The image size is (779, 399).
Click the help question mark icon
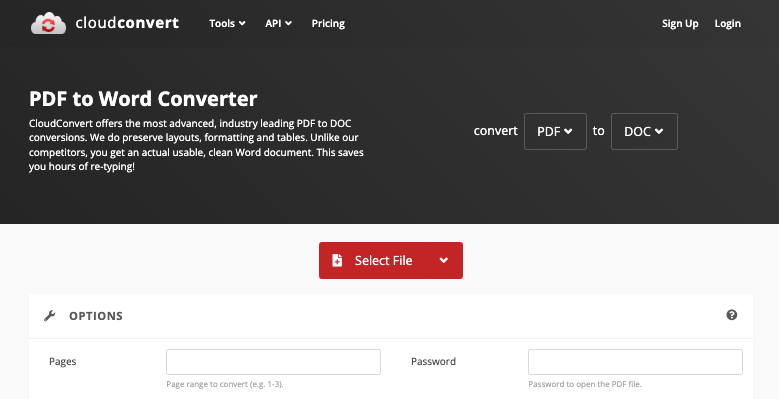731,315
